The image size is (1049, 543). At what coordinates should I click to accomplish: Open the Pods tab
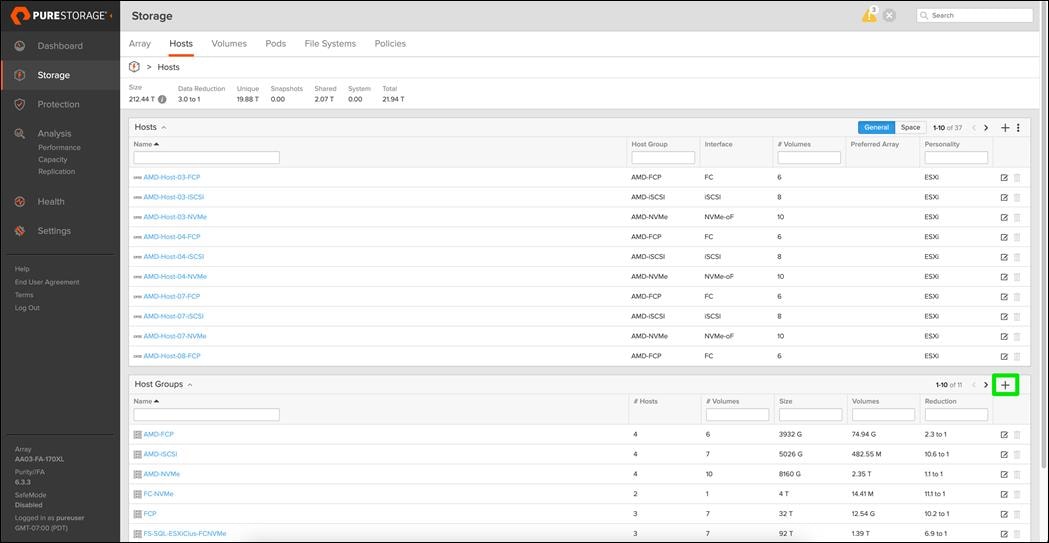276,43
